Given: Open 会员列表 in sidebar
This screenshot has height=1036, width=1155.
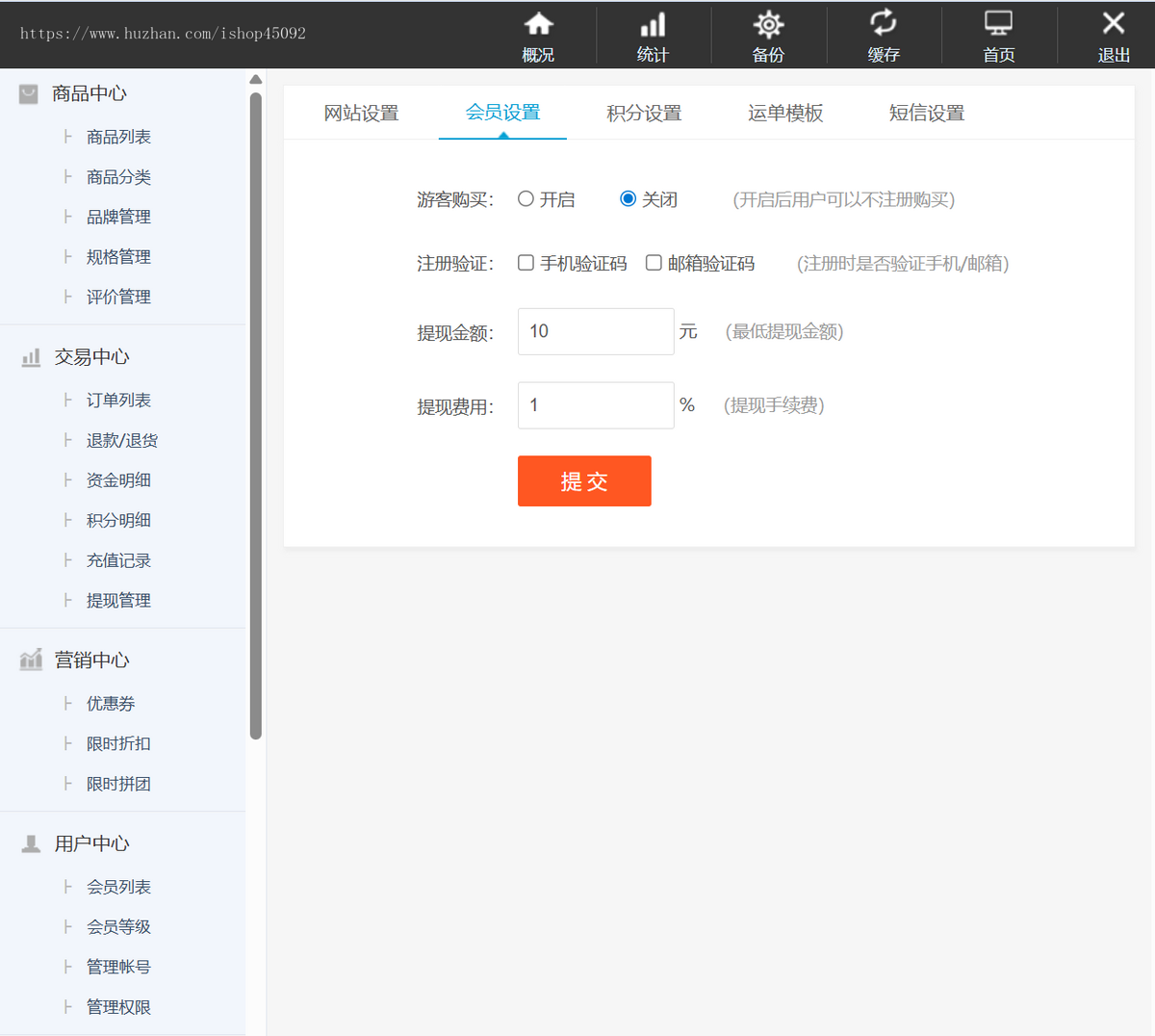Looking at the screenshot, I should (118, 887).
